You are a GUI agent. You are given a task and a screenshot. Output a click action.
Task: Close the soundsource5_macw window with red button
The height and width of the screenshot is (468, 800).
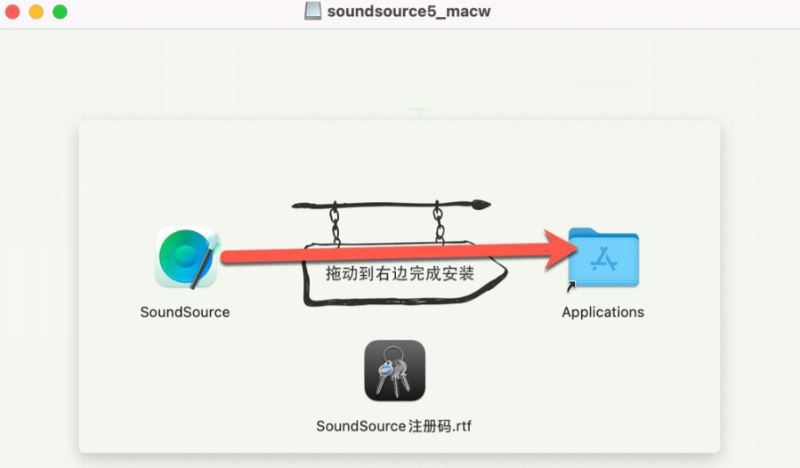click(12, 11)
